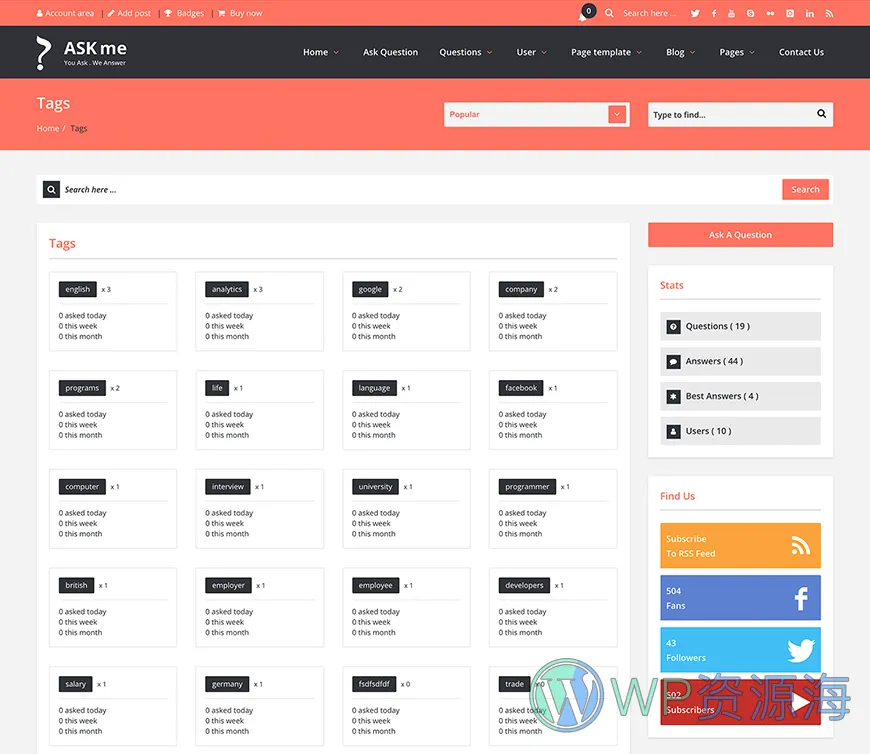Expand the Page template menu
The width and height of the screenshot is (870, 754).
tap(606, 52)
